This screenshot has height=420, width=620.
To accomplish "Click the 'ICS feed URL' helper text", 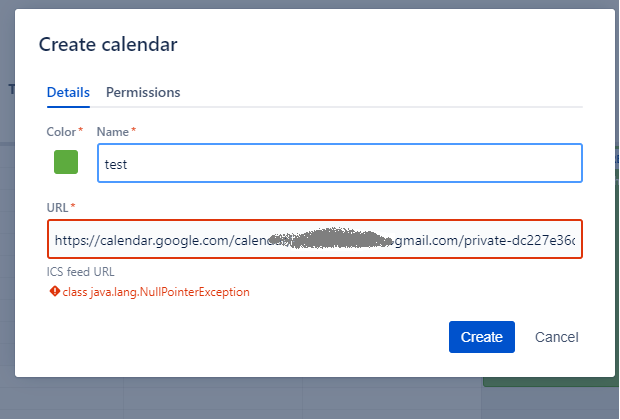I will pos(80,272).
